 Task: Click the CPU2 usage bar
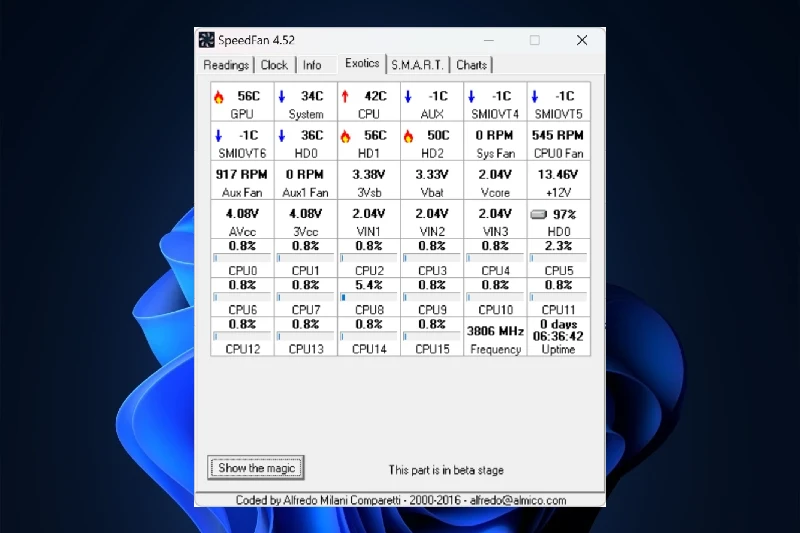(368, 258)
